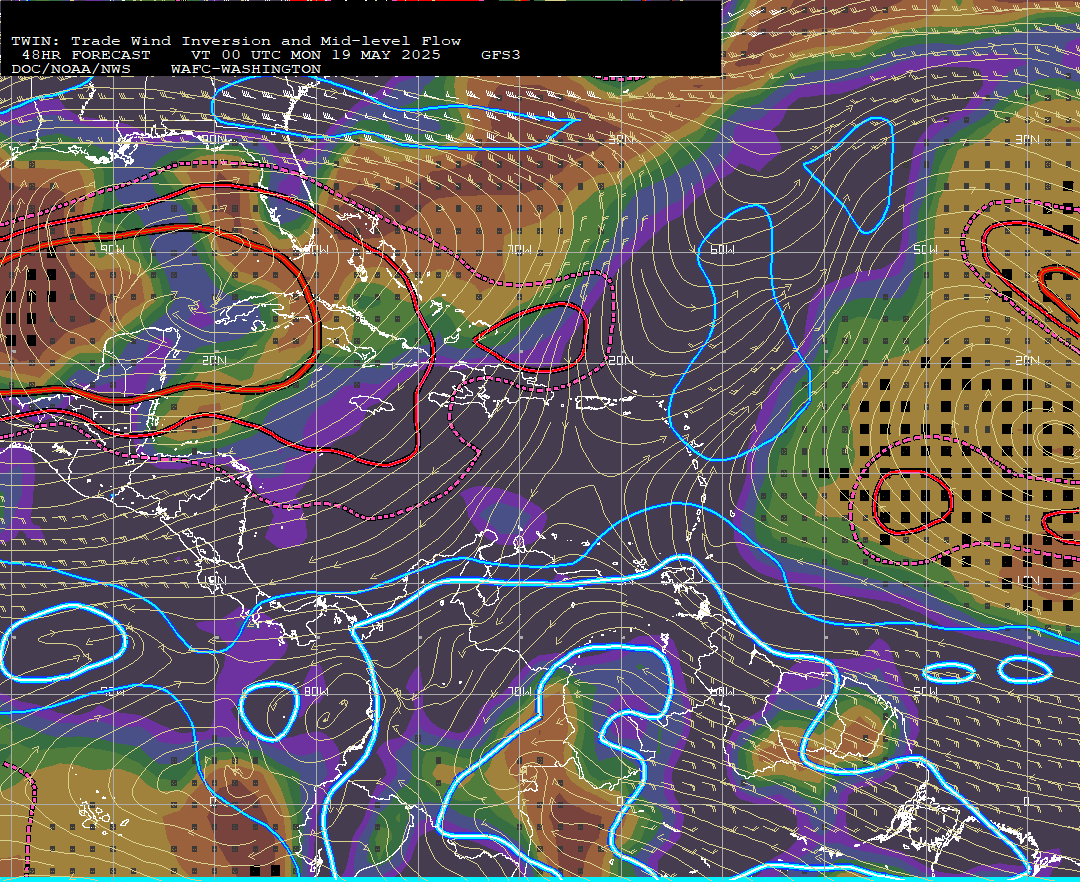The image size is (1080, 882).
Task: Click the 'GFS3' model label
Action: (501, 55)
